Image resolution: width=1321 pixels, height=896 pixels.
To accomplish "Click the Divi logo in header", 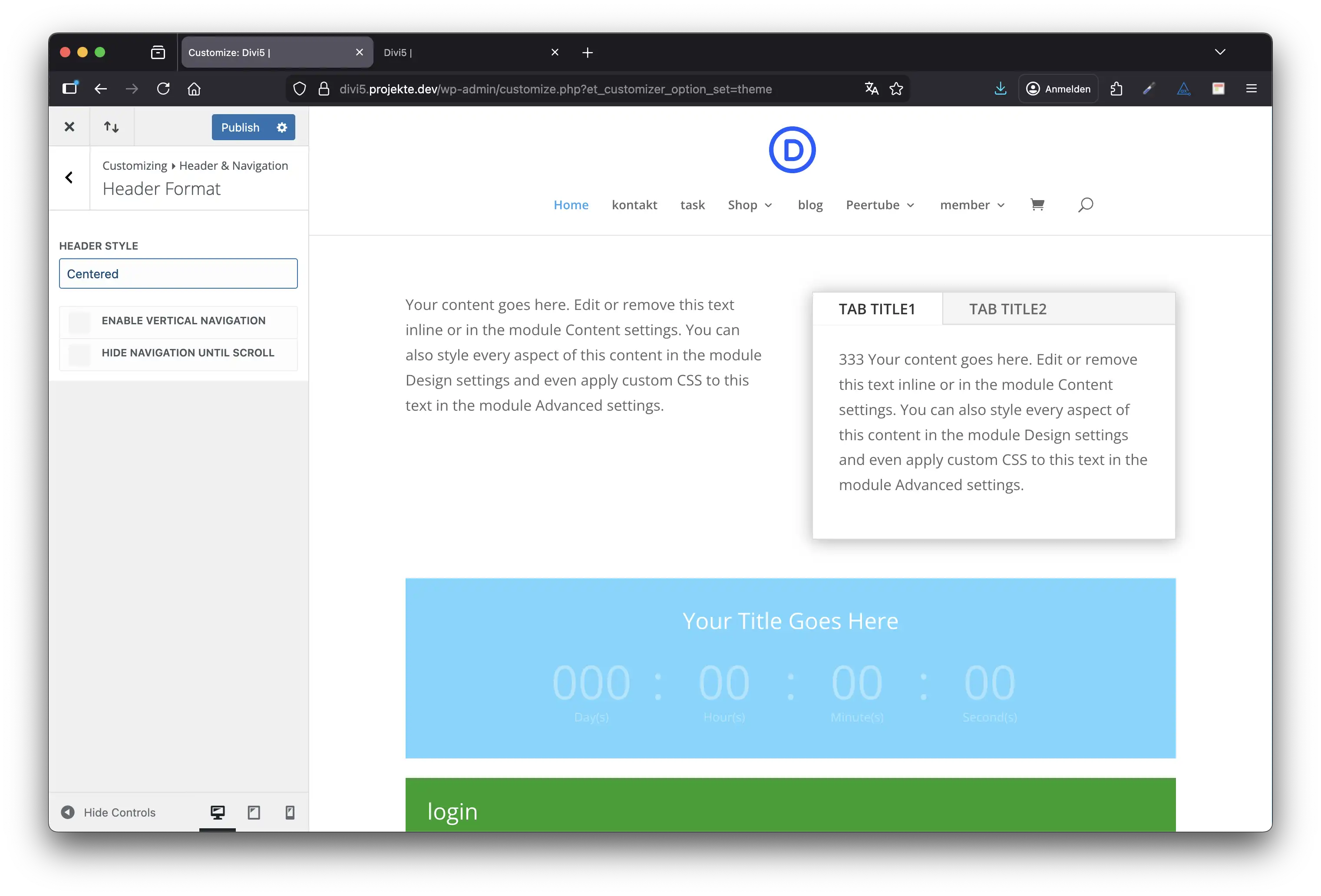I will pyautogui.click(x=792, y=150).
